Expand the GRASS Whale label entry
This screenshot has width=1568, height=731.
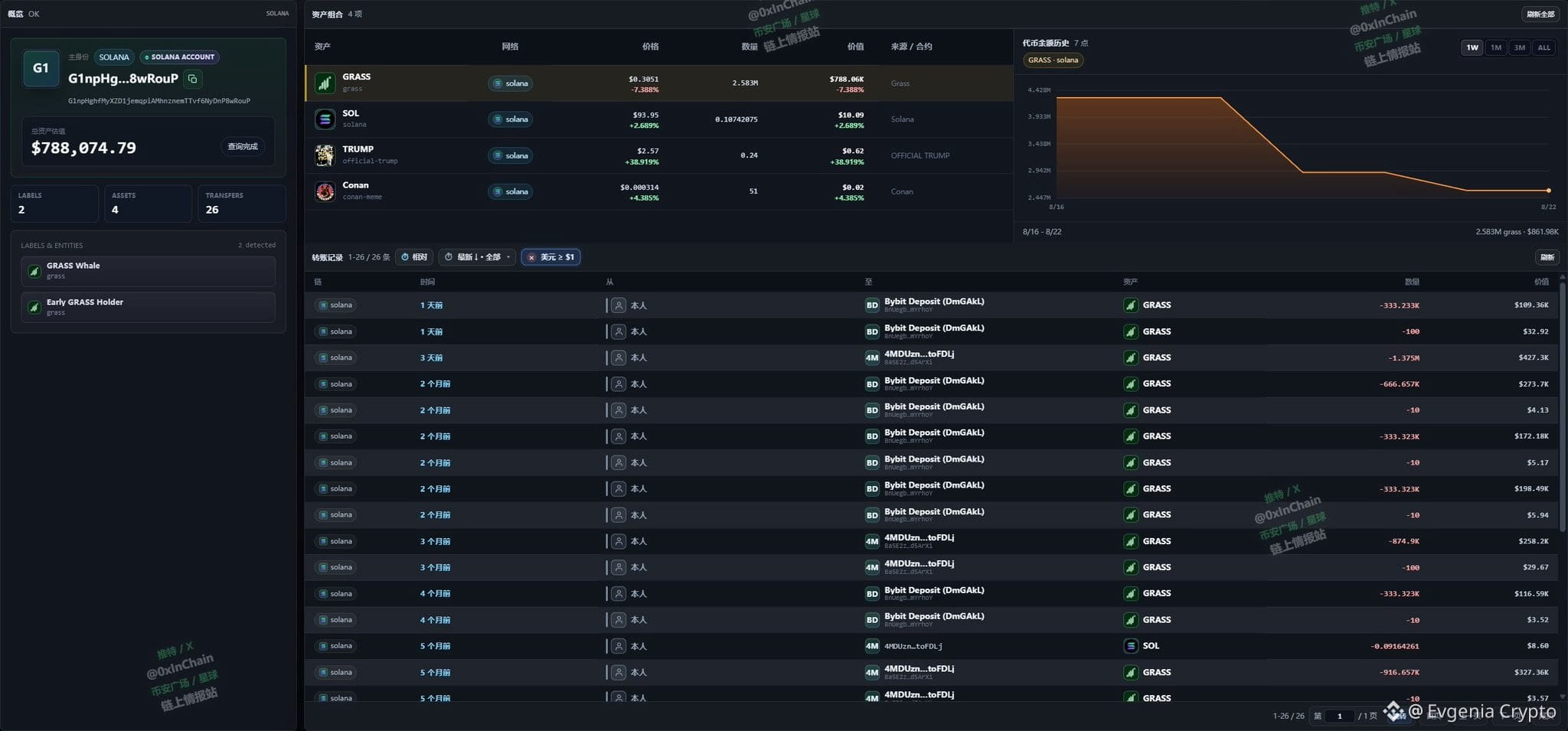pyautogui.click(x=148, y=271)
